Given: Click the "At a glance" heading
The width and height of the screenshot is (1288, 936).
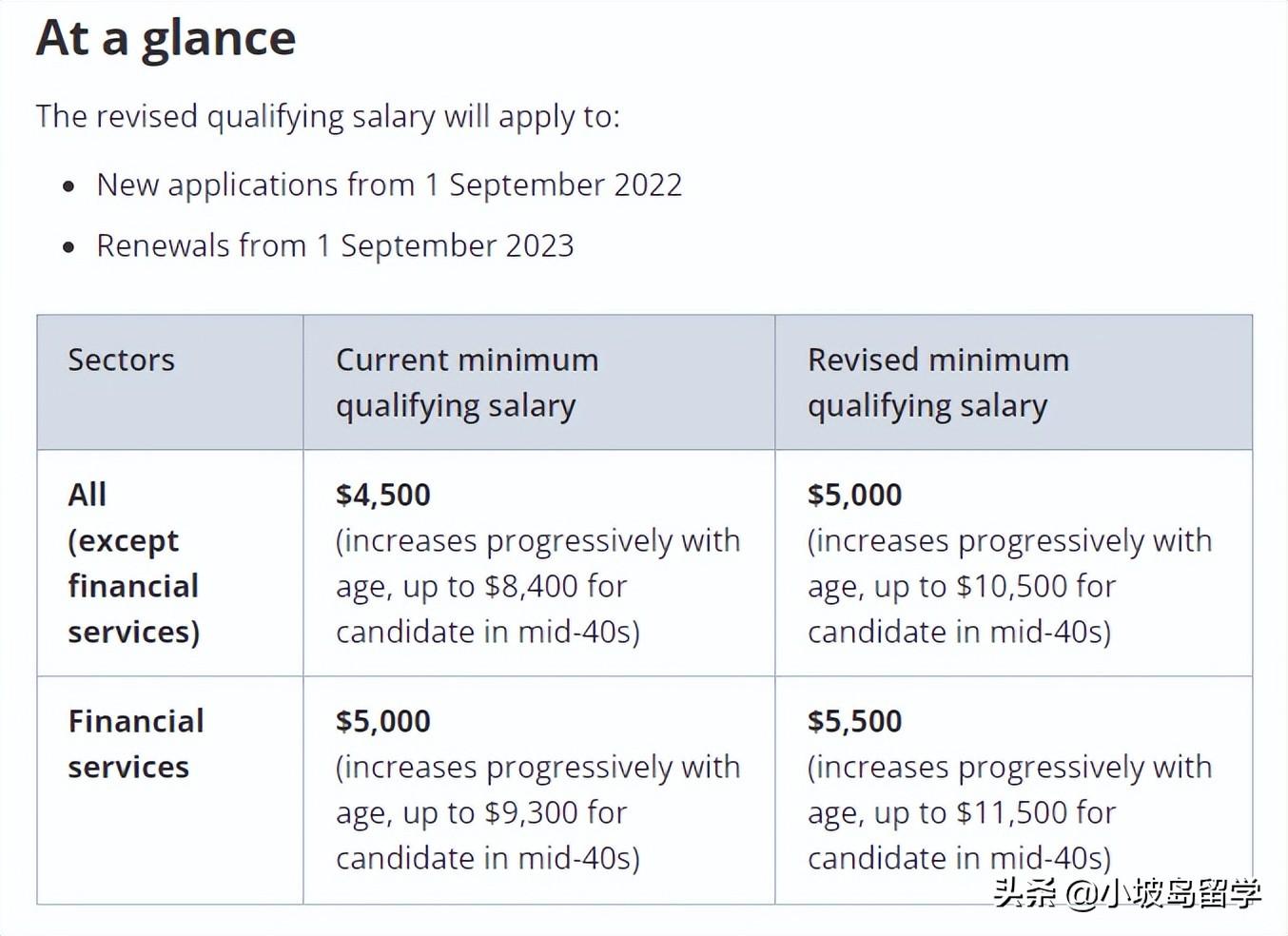Looking at the screenshot, I should (x=166, y=41).
